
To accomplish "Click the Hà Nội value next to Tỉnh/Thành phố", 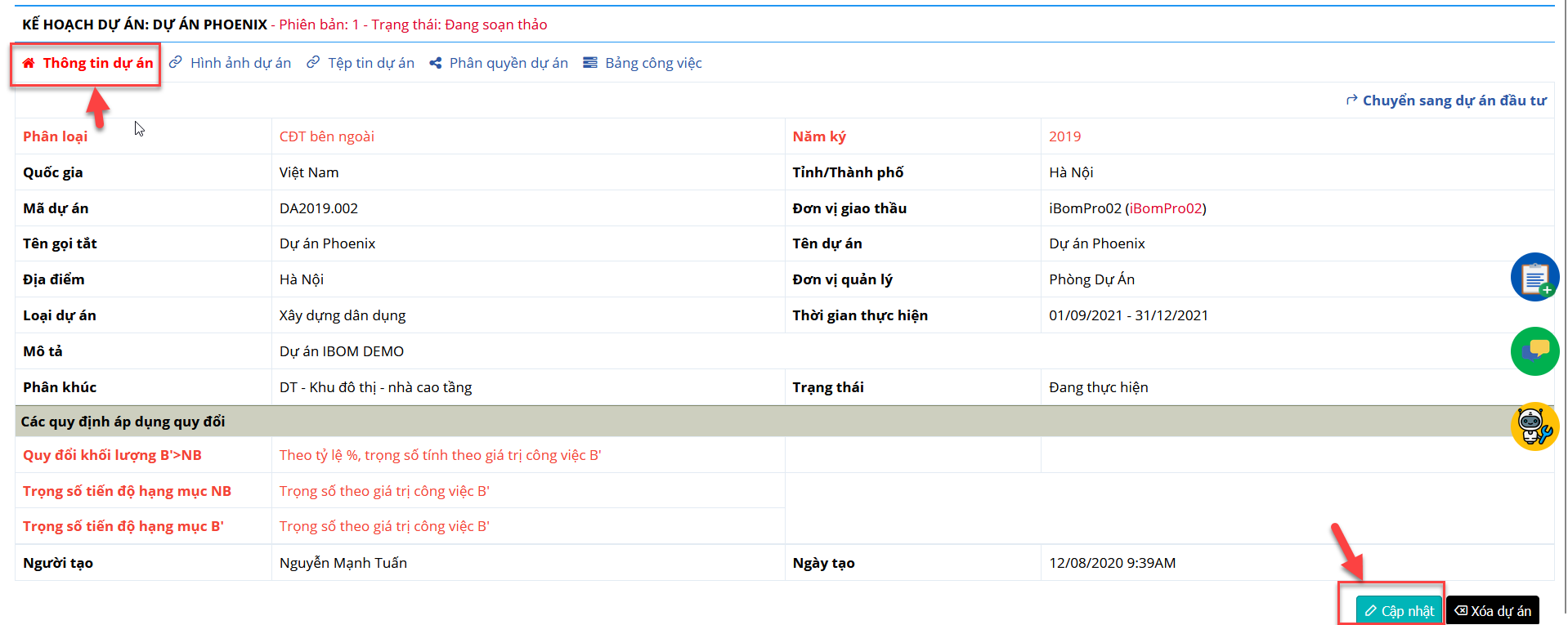I will 1072,172.
